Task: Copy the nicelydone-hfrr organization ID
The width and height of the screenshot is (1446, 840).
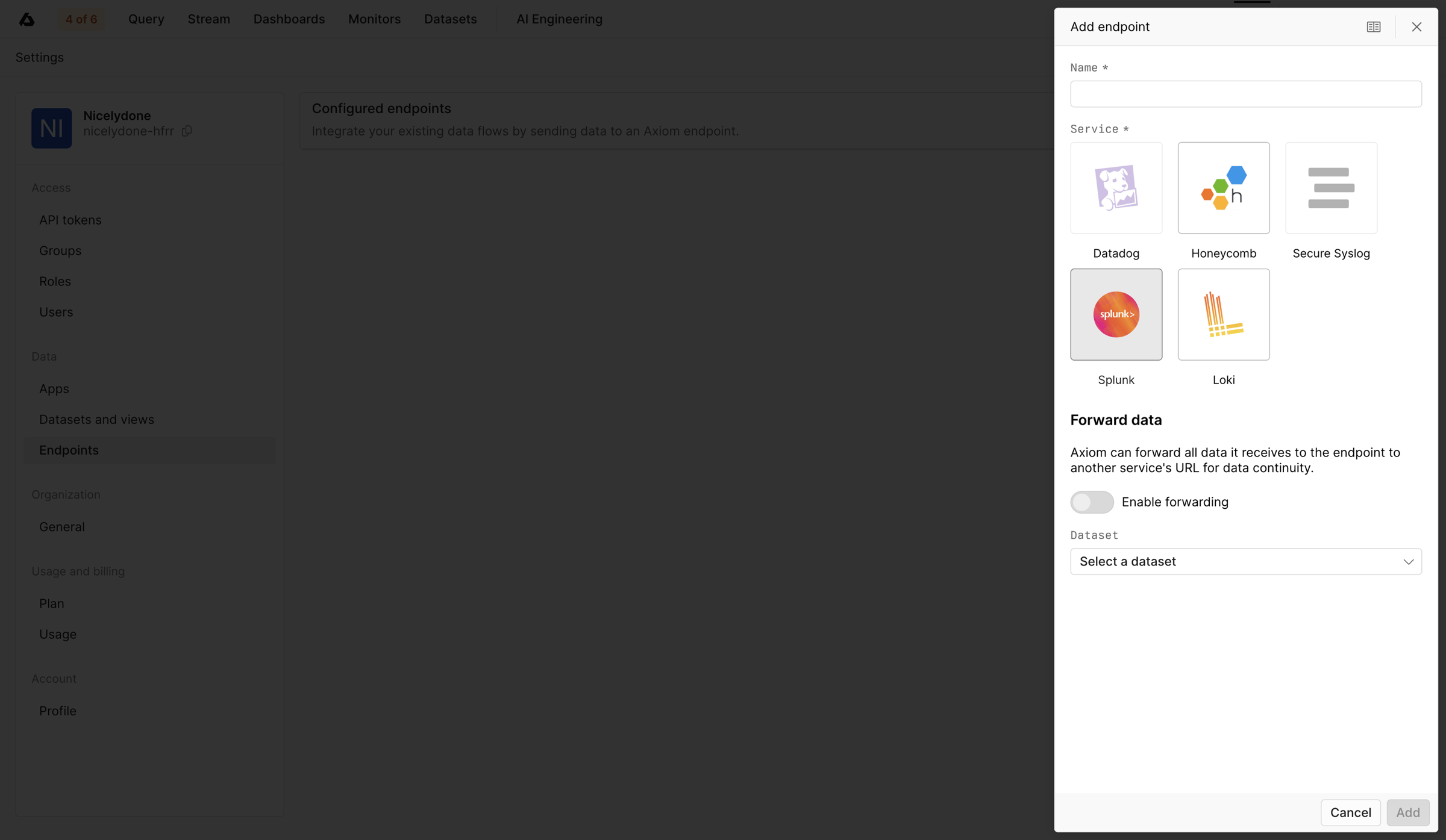Action: pos(187,131)
